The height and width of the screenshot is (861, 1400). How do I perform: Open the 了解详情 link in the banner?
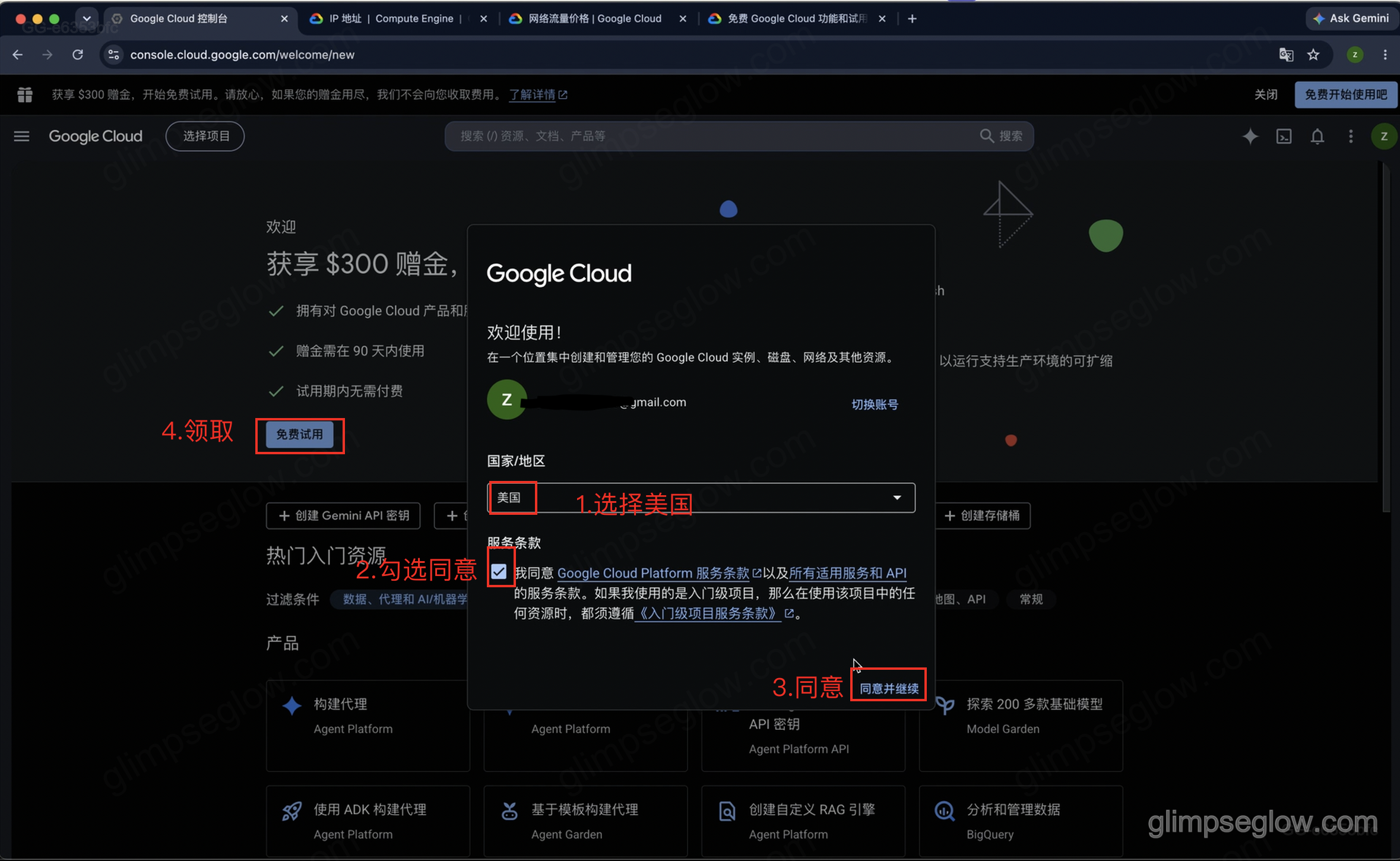tap(538, 94)
